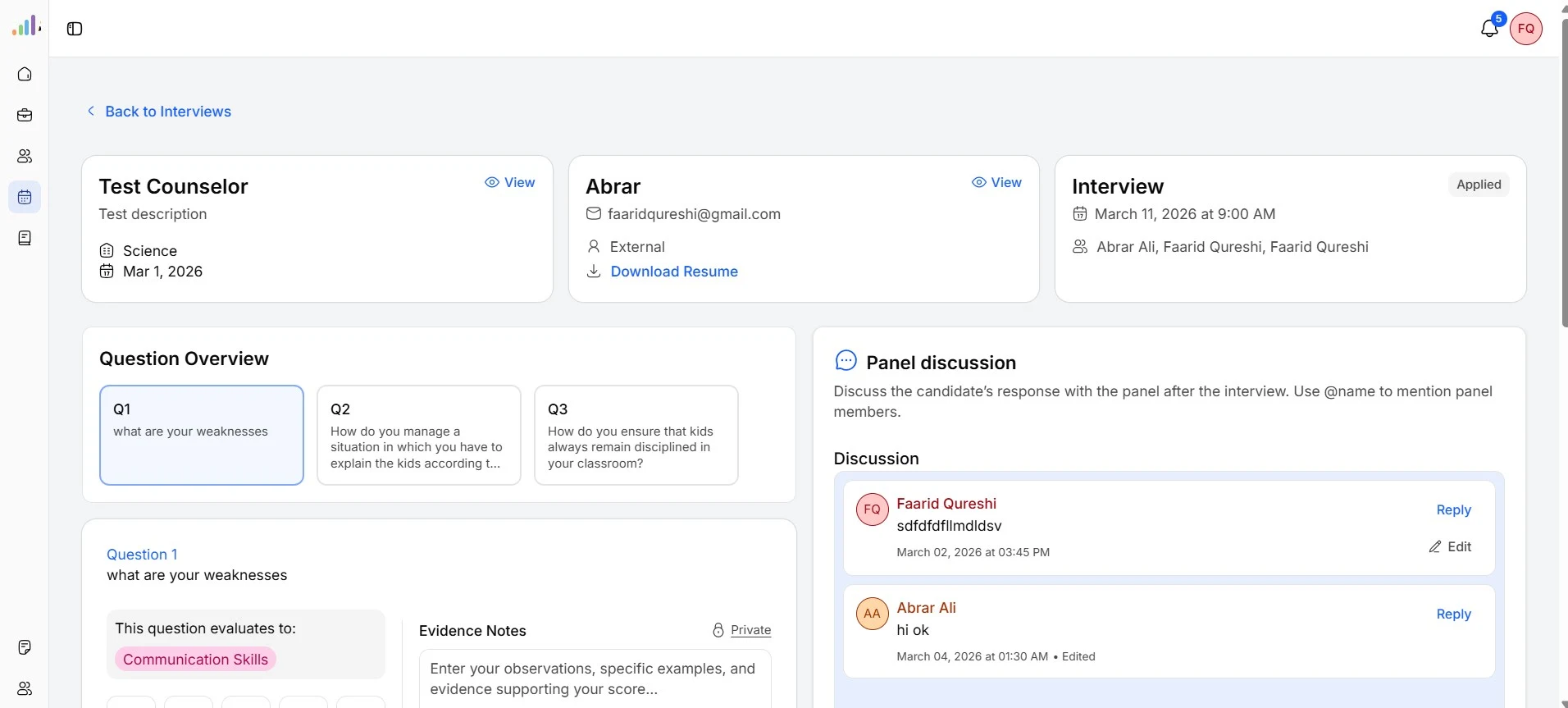Open the notifications bell
Image resolution: width=1568 pixels, height=708 pixels.
(x=1489, y=29)
